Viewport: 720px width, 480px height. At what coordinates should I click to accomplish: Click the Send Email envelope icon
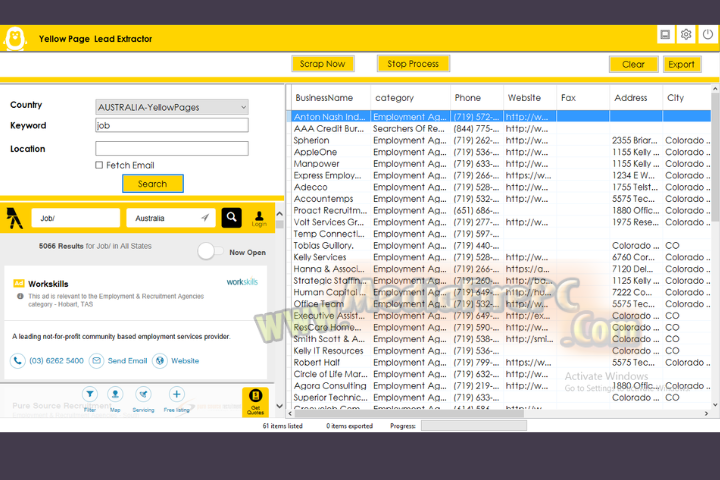[x=96, y=361]
